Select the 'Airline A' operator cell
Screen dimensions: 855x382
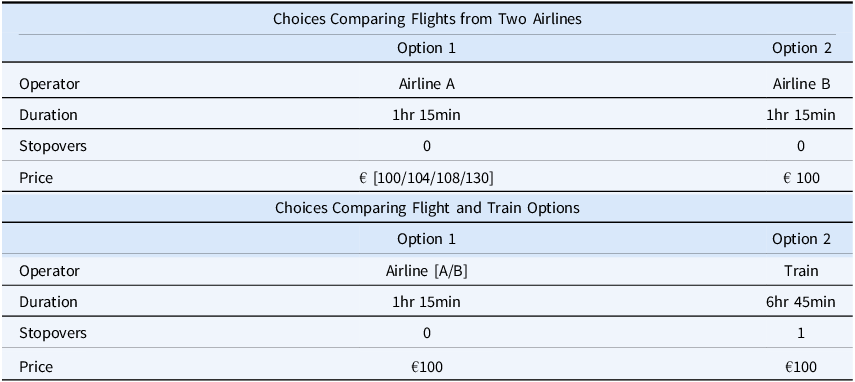click(426, 84)
